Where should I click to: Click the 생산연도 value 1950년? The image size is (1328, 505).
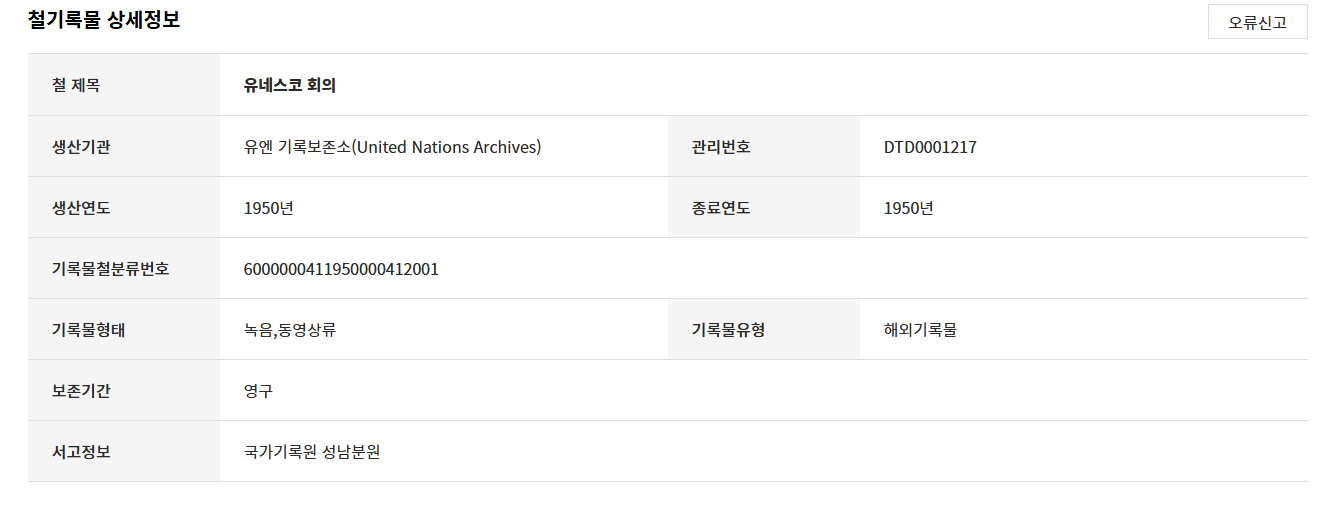[268, 208]
